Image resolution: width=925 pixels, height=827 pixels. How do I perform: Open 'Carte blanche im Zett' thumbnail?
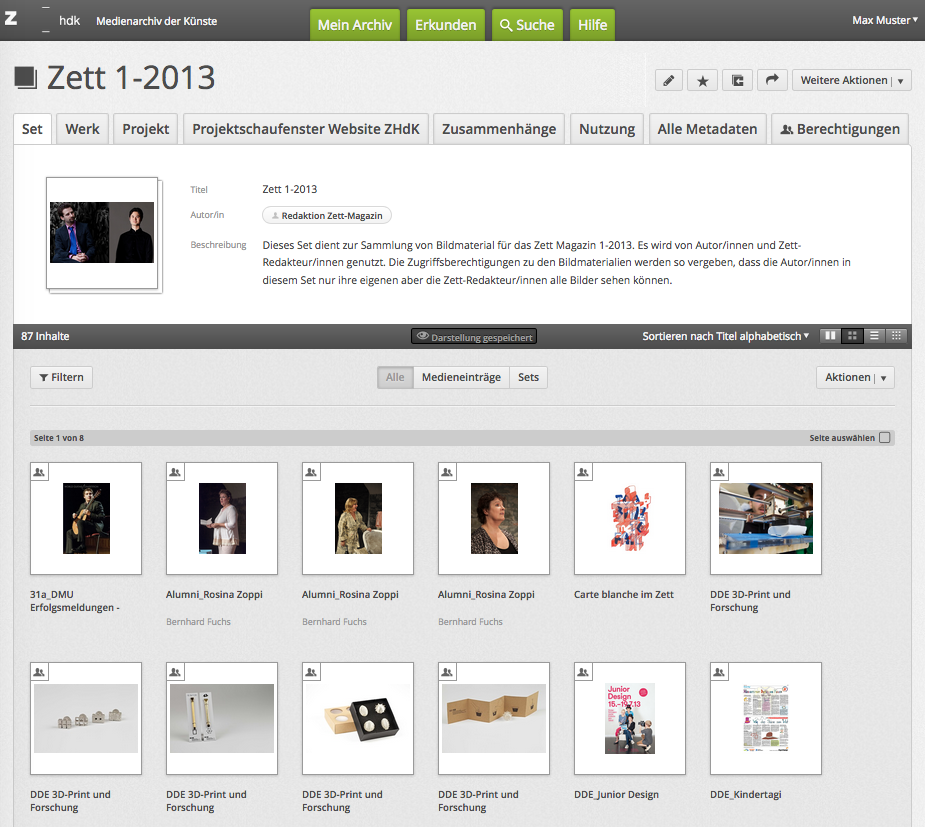(x=630, y=518)
